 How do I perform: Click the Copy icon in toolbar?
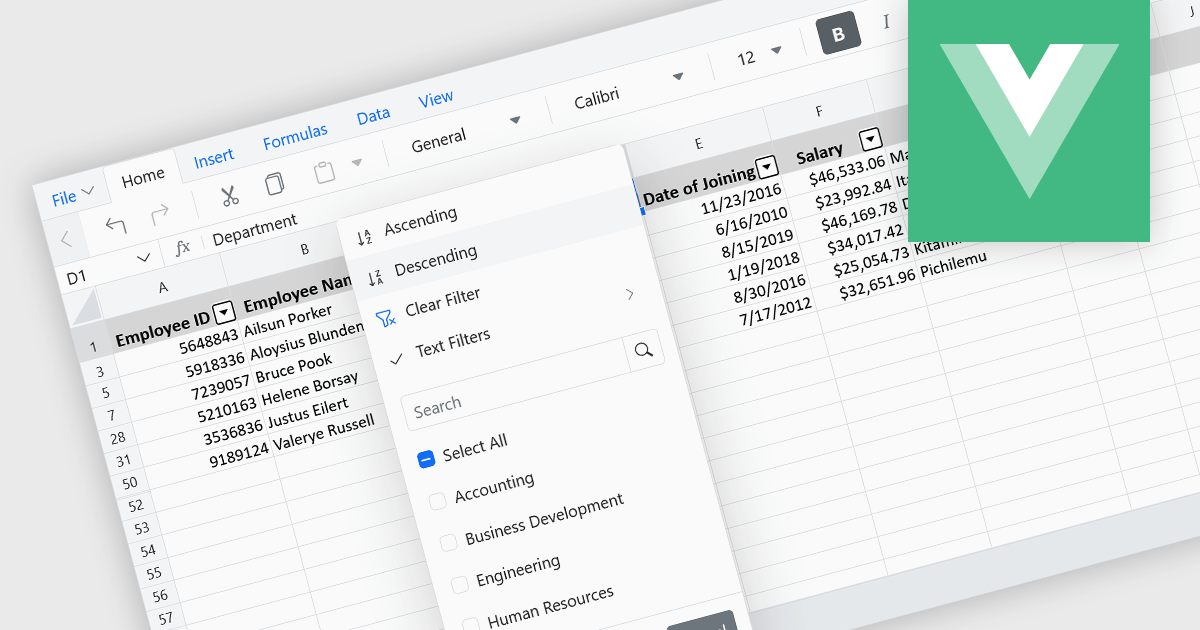pos(274,184)
